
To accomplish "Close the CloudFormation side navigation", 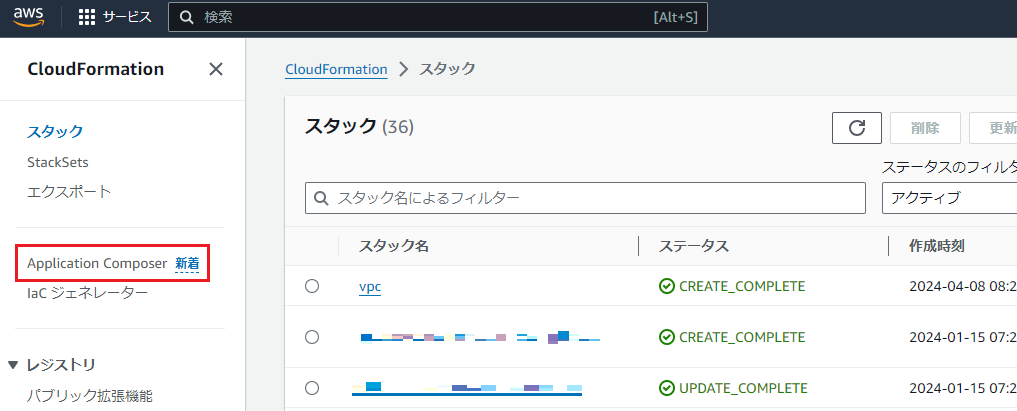I will (216, 69).
